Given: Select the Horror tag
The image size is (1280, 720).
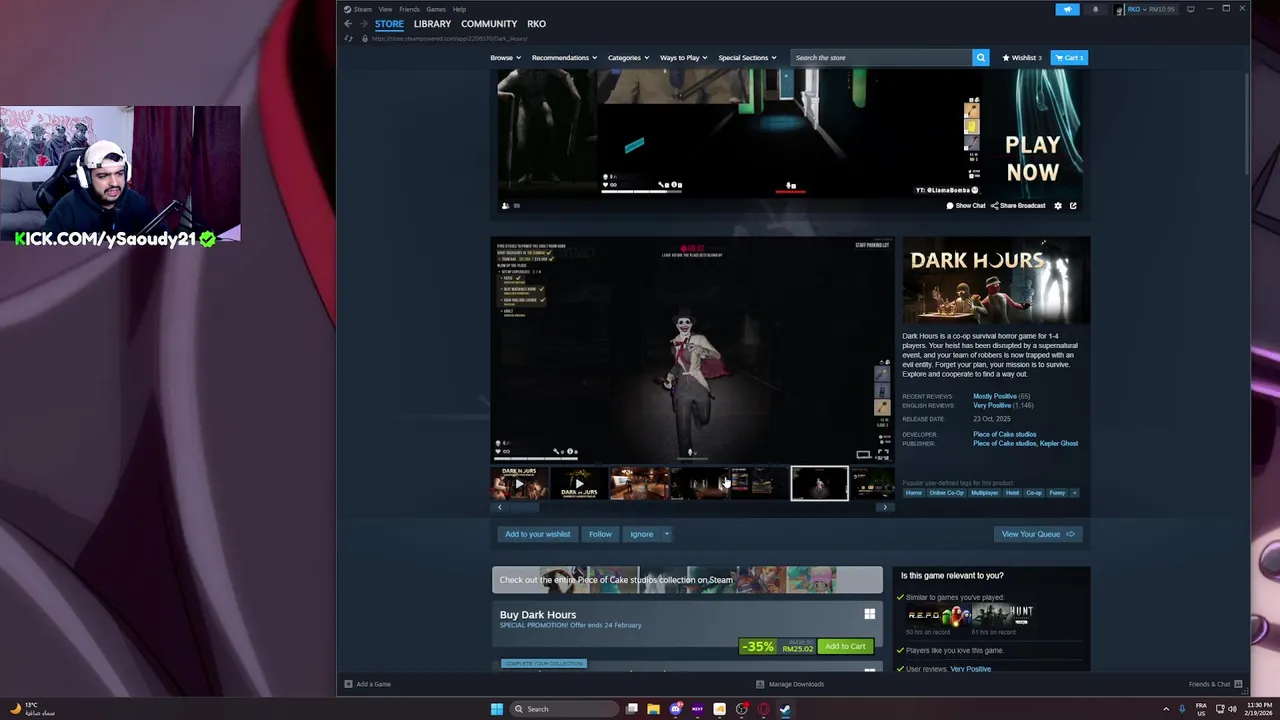Looking at the screenshot, I should (x=913, y=493).
